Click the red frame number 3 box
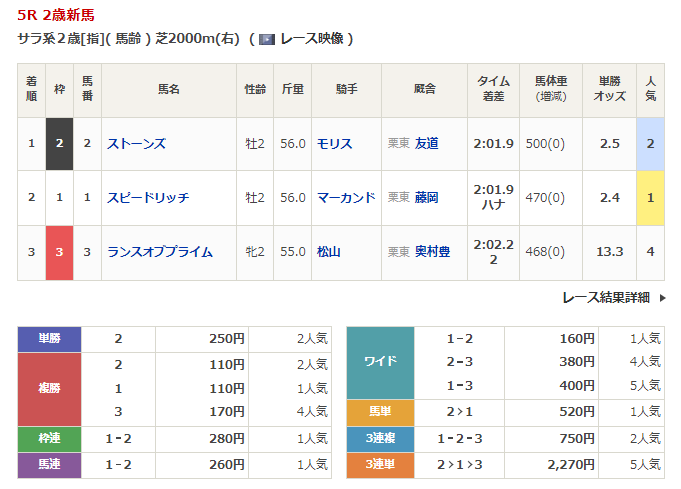Image resolution: width=681 pixels, height=489 pixels. [x=59, y=252]
